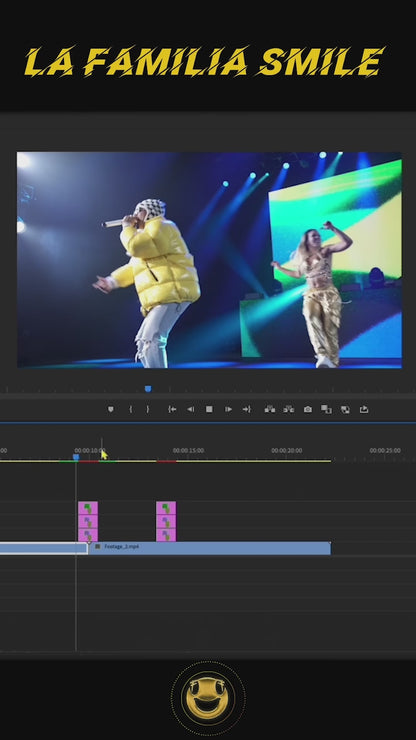Stop playback with the square Stop button
The height and width of the screenshot is (740, 416).
[x=209, y=409]
